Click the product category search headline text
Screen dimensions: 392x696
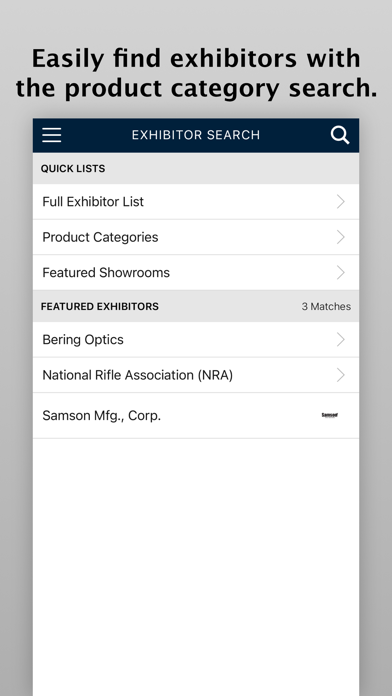click(x=196, y=73)
